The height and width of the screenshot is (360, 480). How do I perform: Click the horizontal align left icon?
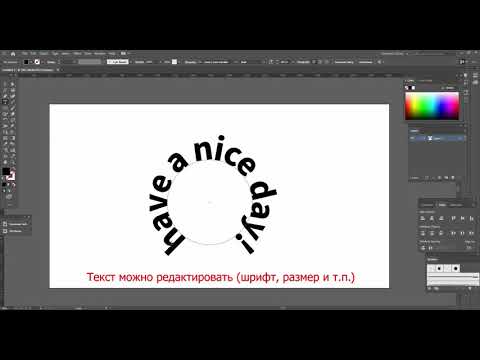pos(423,219)
